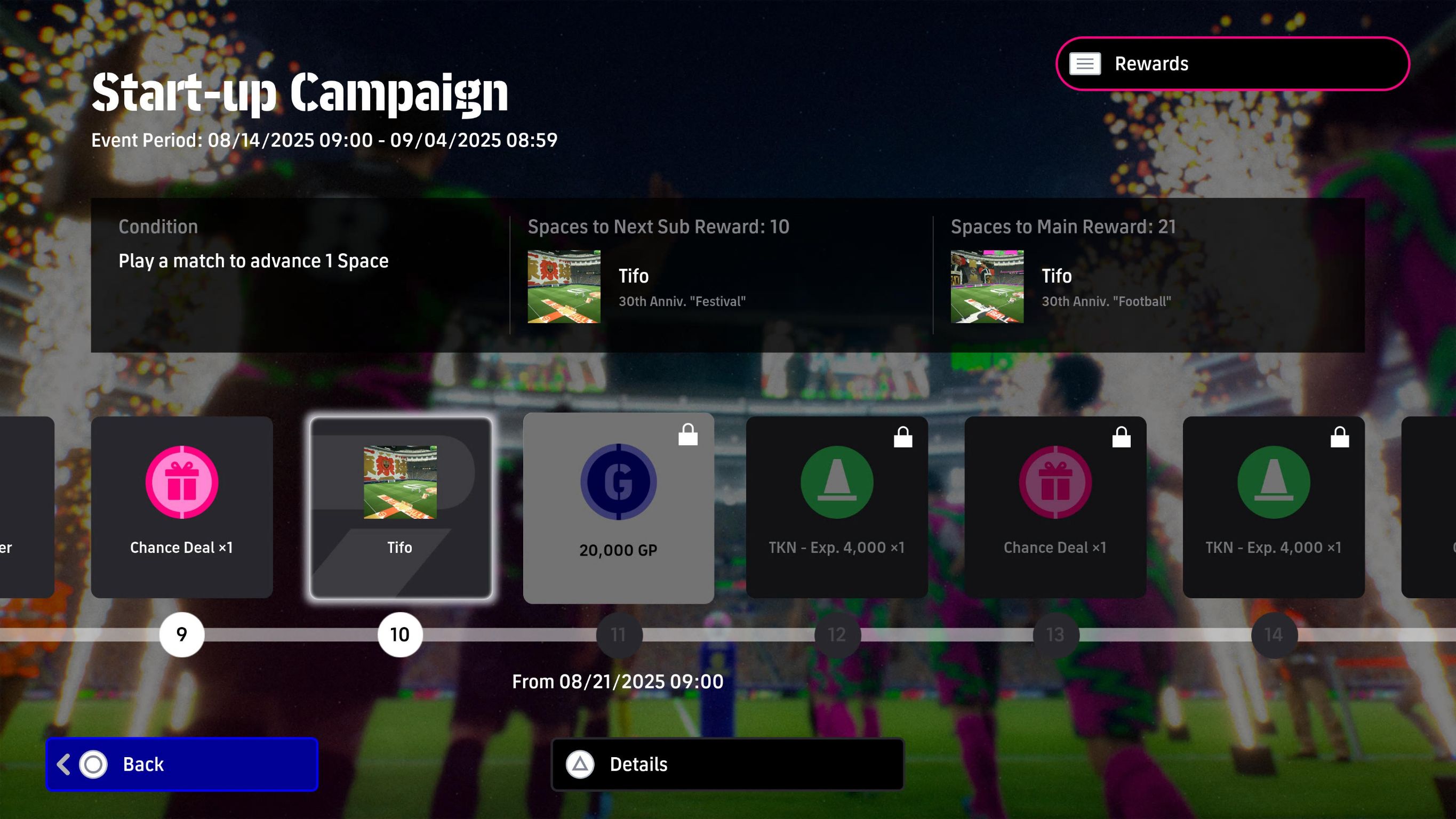Click the left chevron on Back
This screenshot has width=1456, height=819.
tap(63, 764)
